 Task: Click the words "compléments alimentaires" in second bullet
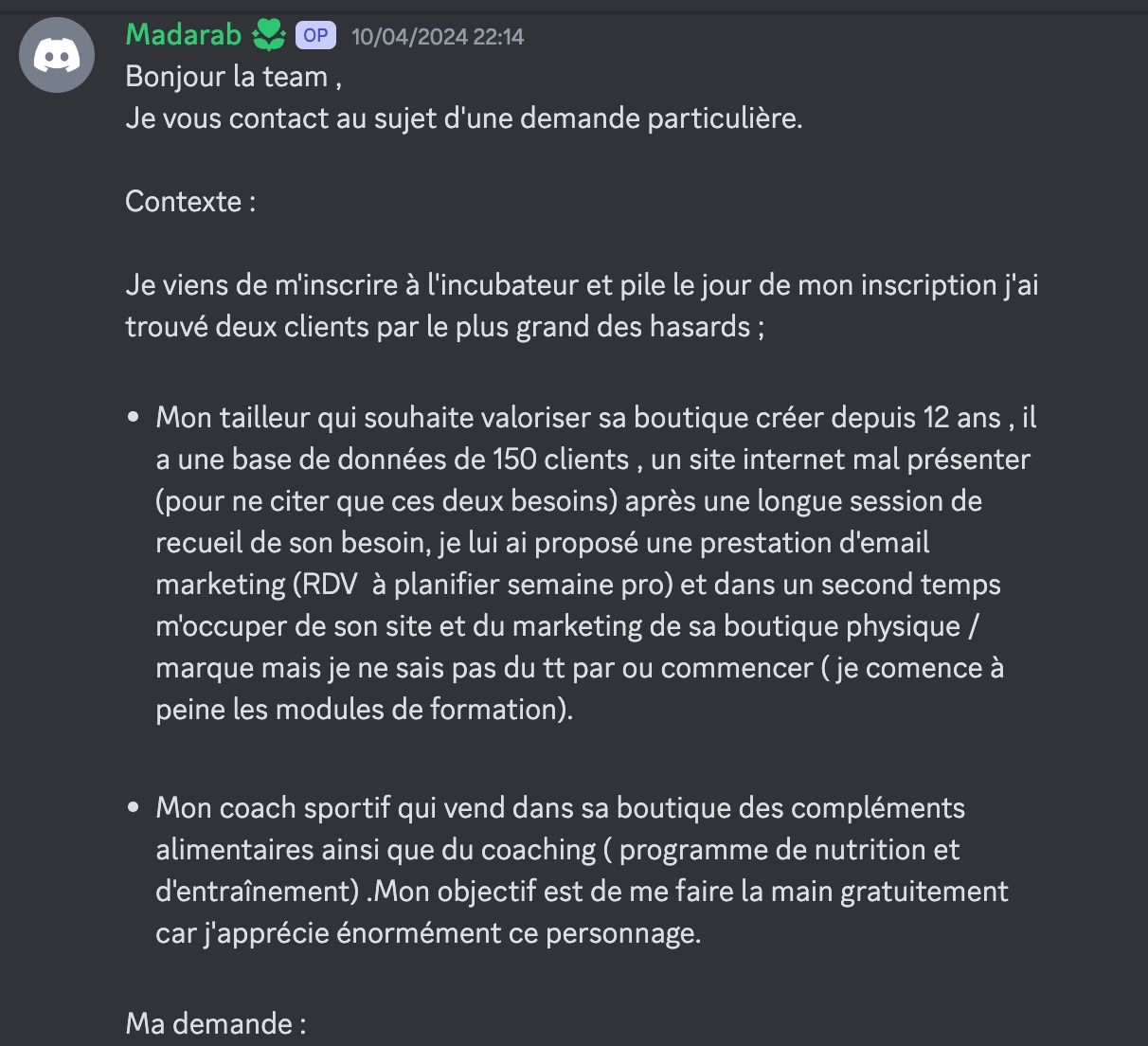click(560, 829)
